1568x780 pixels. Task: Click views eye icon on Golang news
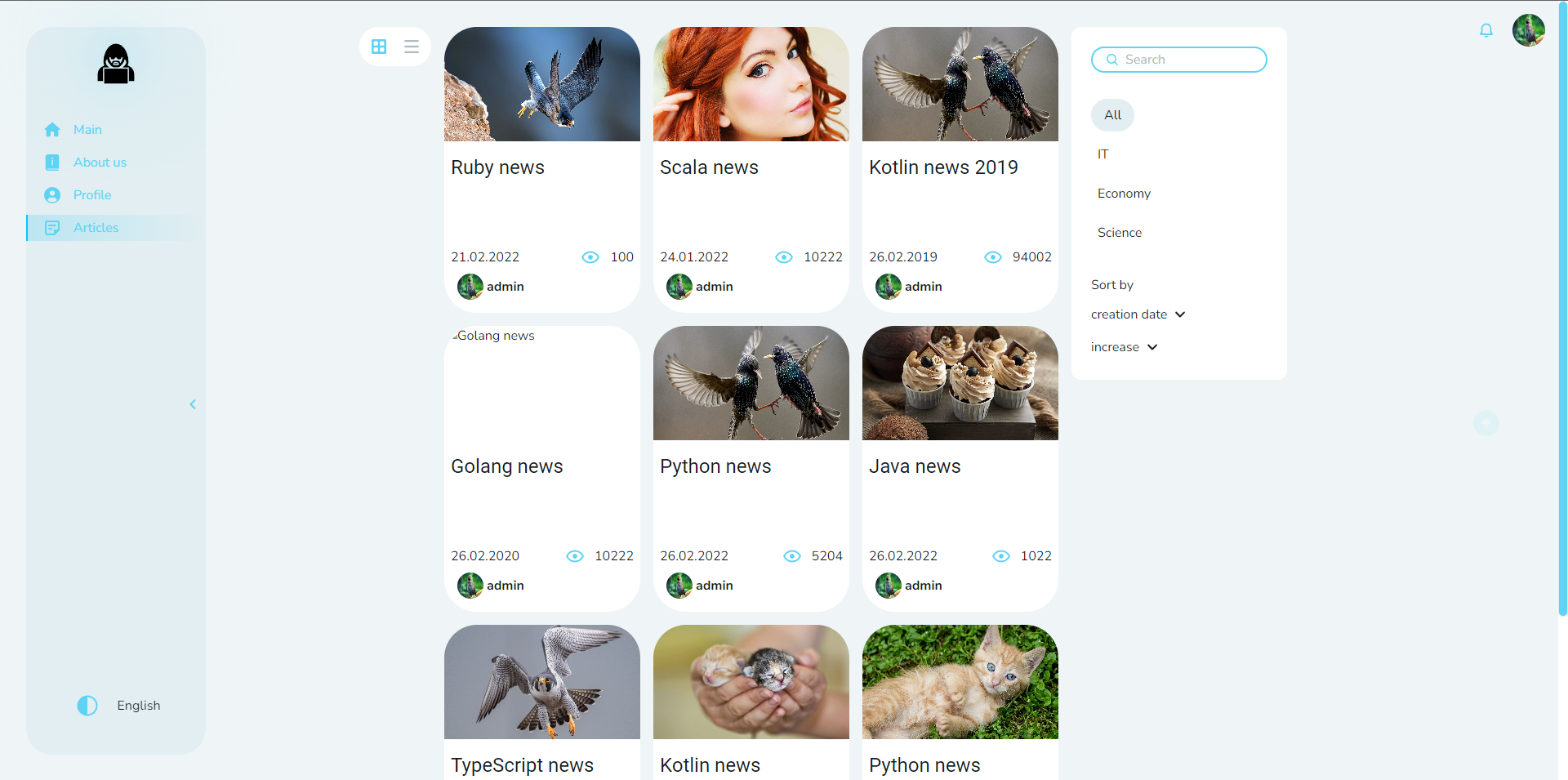click(575, 556)
